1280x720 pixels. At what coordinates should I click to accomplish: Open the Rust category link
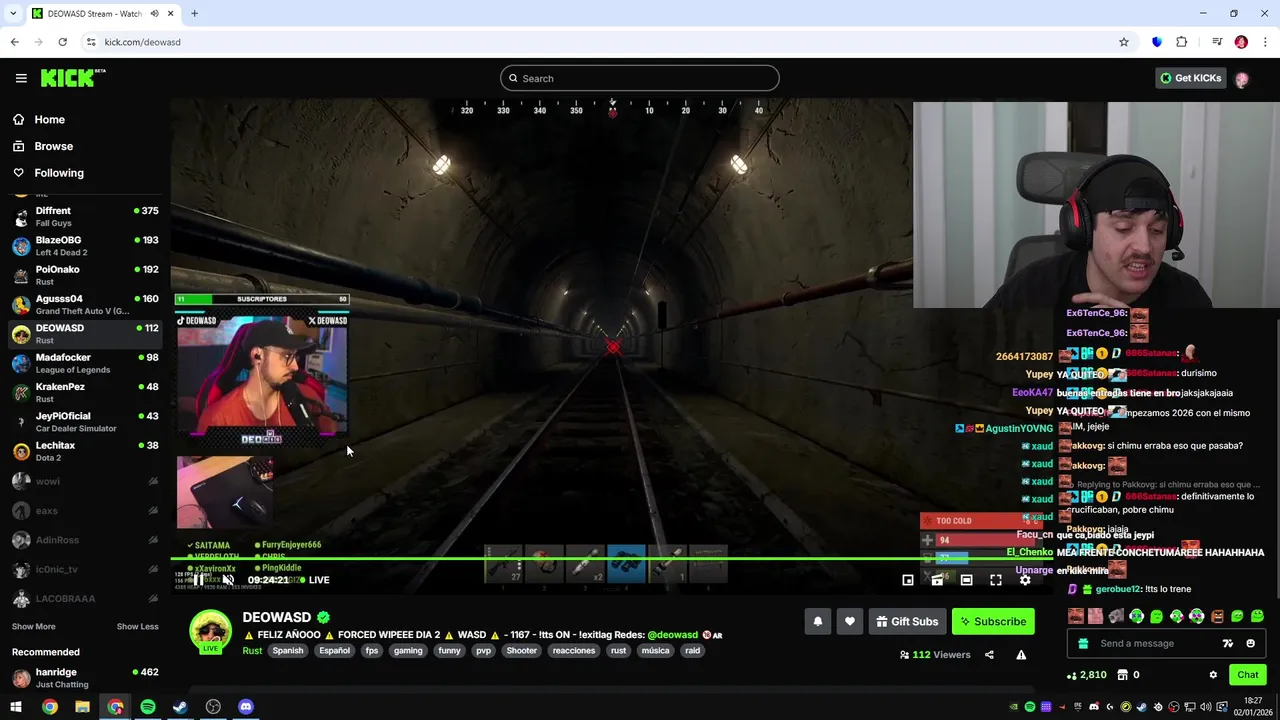[x=252, y=651]
